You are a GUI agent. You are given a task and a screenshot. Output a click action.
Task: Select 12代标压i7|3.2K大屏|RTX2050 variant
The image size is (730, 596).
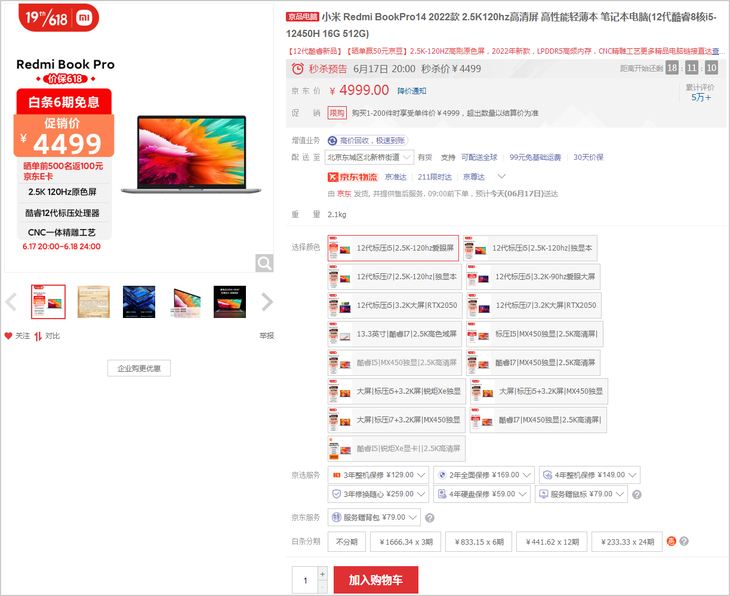534,305
